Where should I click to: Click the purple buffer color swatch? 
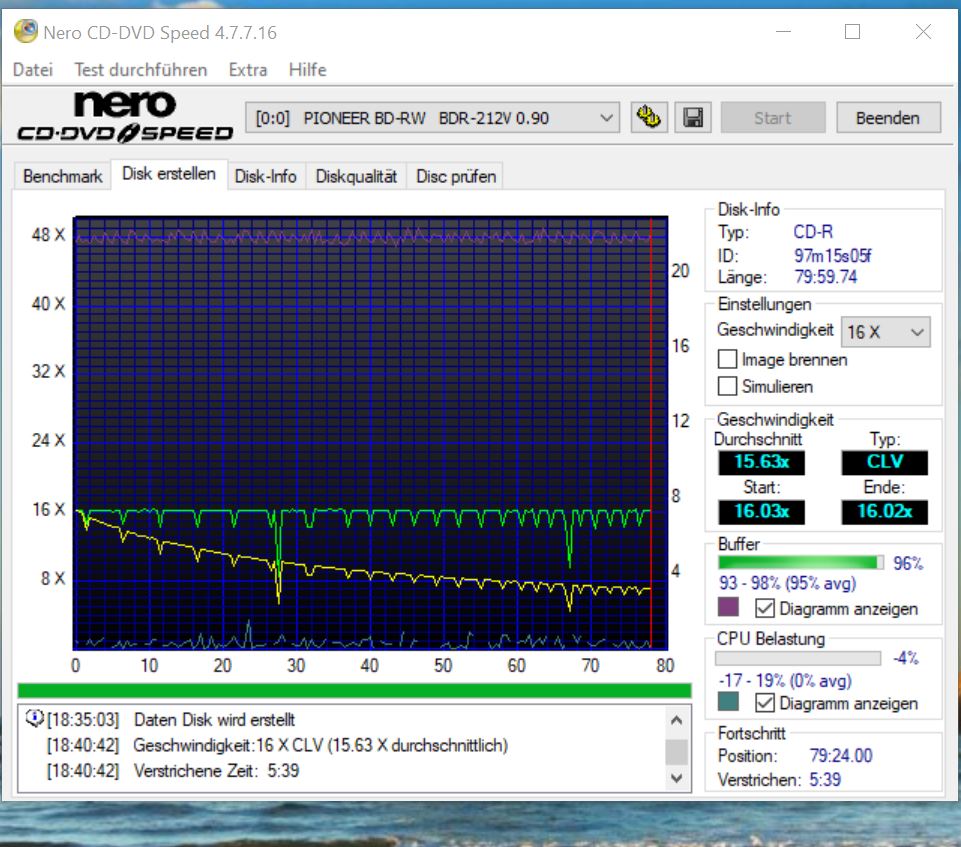728,607
